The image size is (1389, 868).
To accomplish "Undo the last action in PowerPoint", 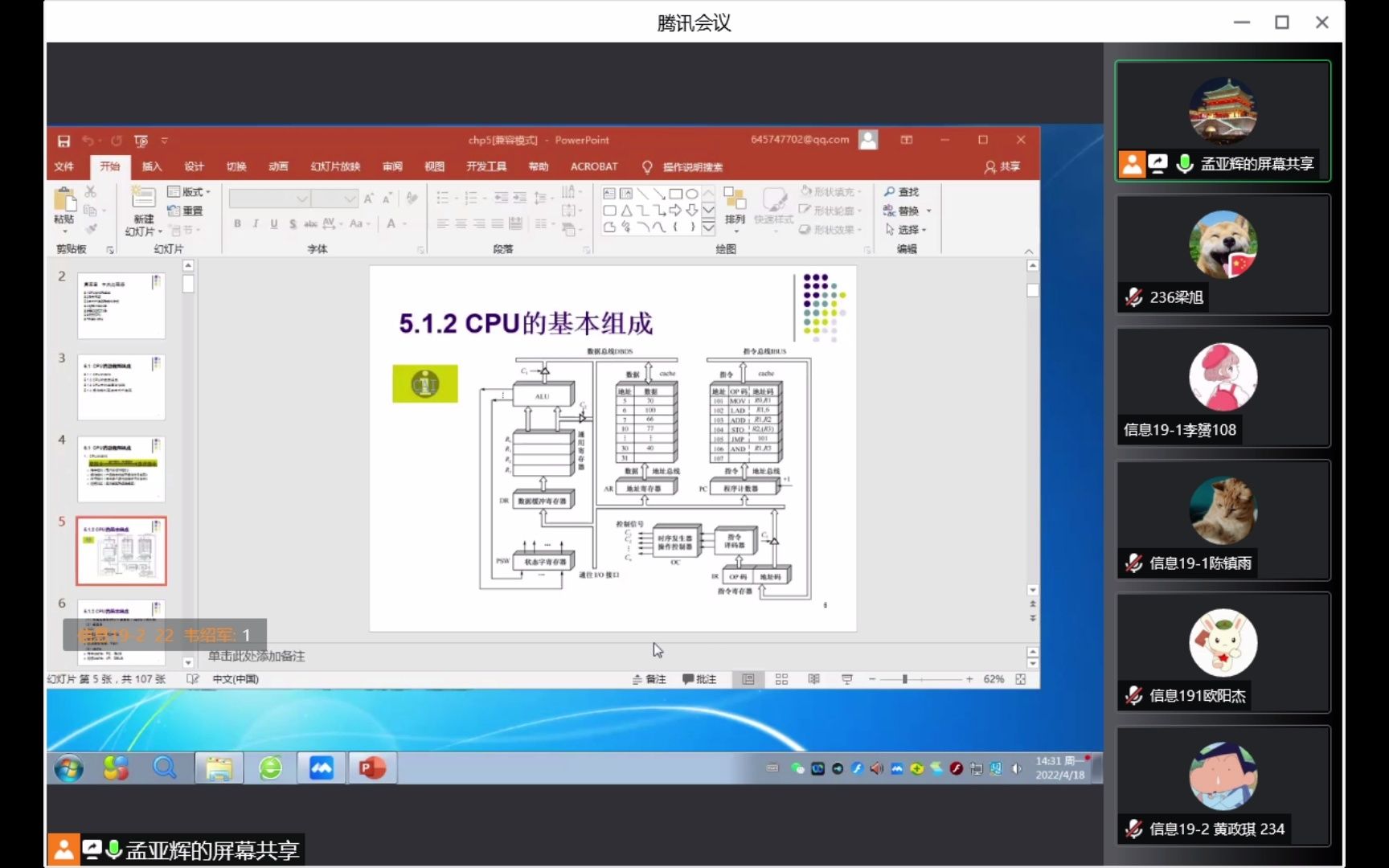I will (x=88, y=141).
